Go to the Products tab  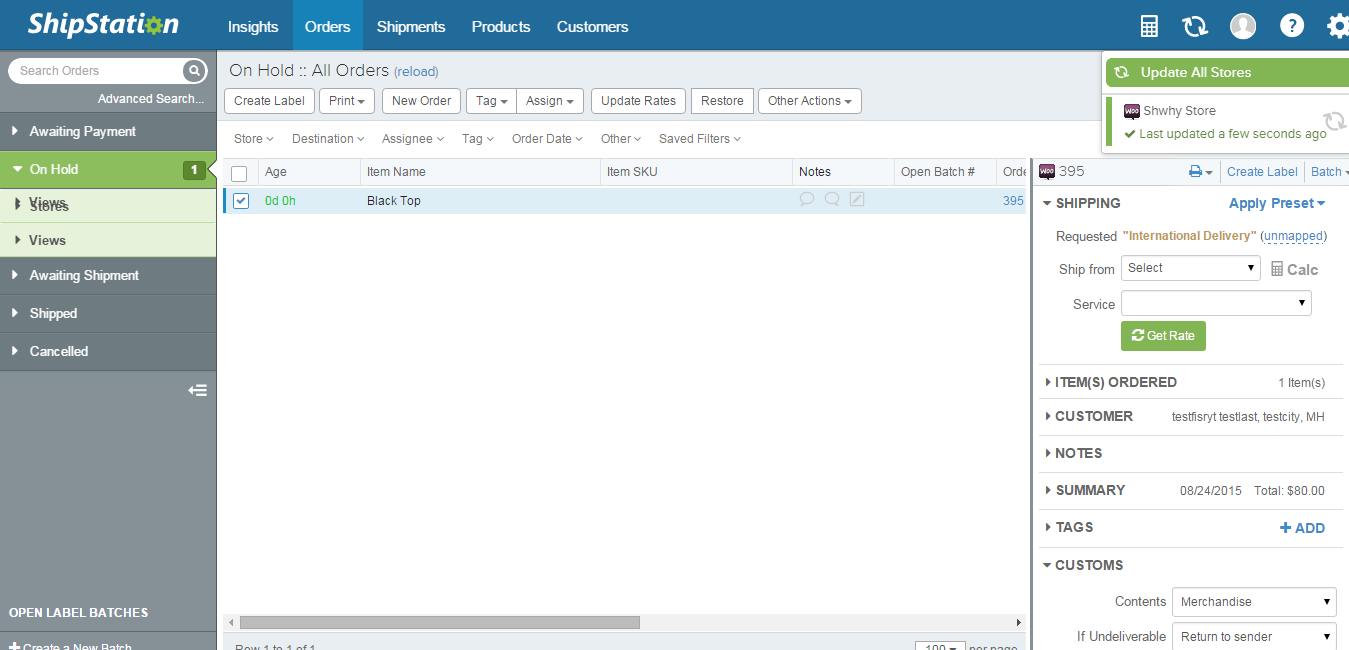pos(501,26)
